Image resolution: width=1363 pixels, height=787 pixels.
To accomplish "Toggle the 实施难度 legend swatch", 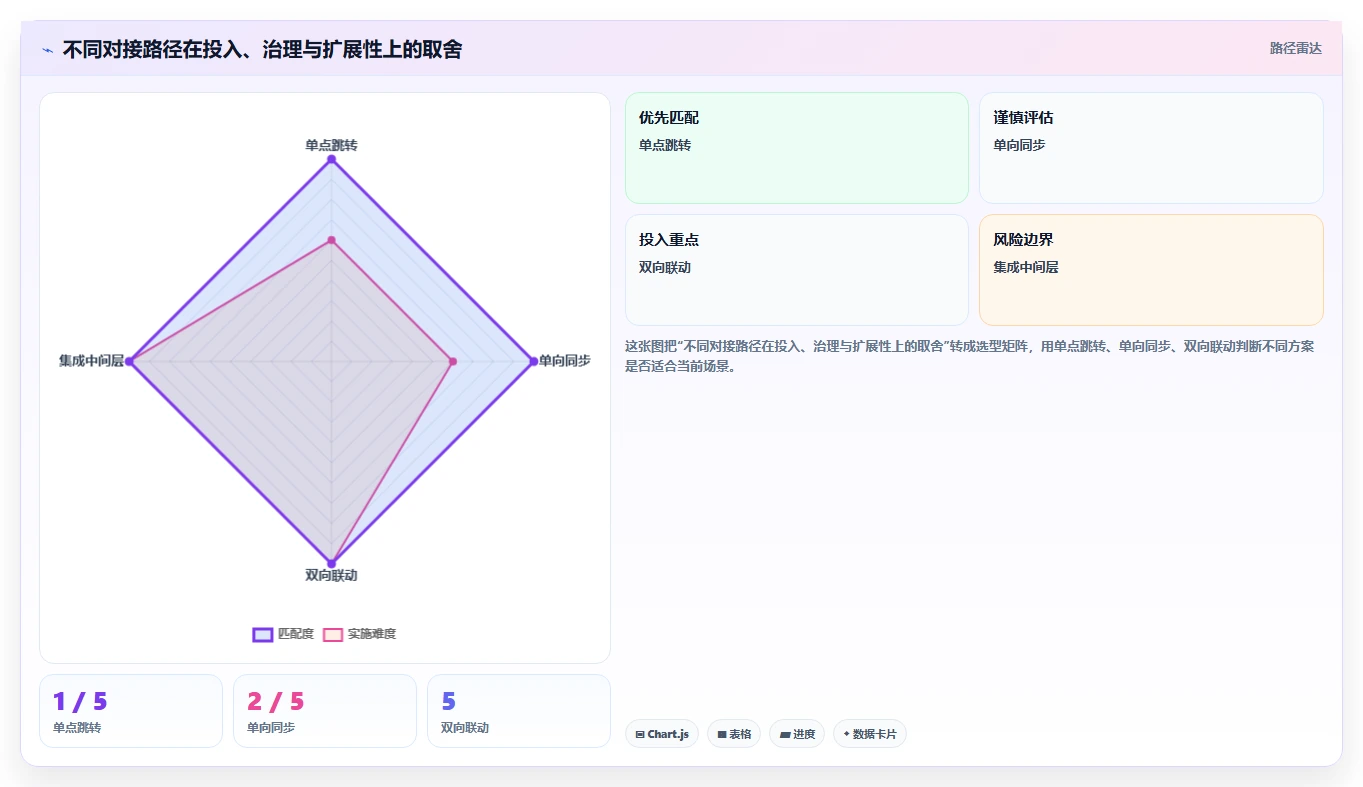I will click(333, 634).
